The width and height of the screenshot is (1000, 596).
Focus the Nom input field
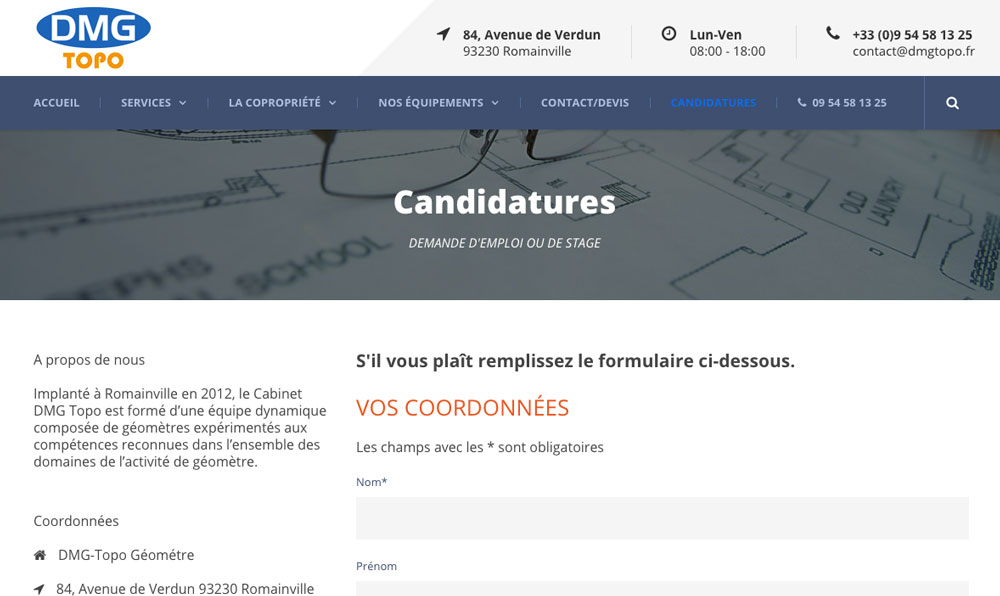662,518
